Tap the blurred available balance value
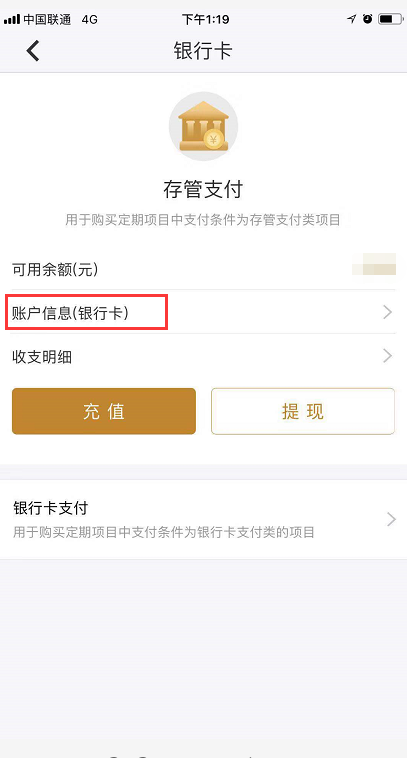This screenshot has height=758, width=407. (x=374, y=264)
